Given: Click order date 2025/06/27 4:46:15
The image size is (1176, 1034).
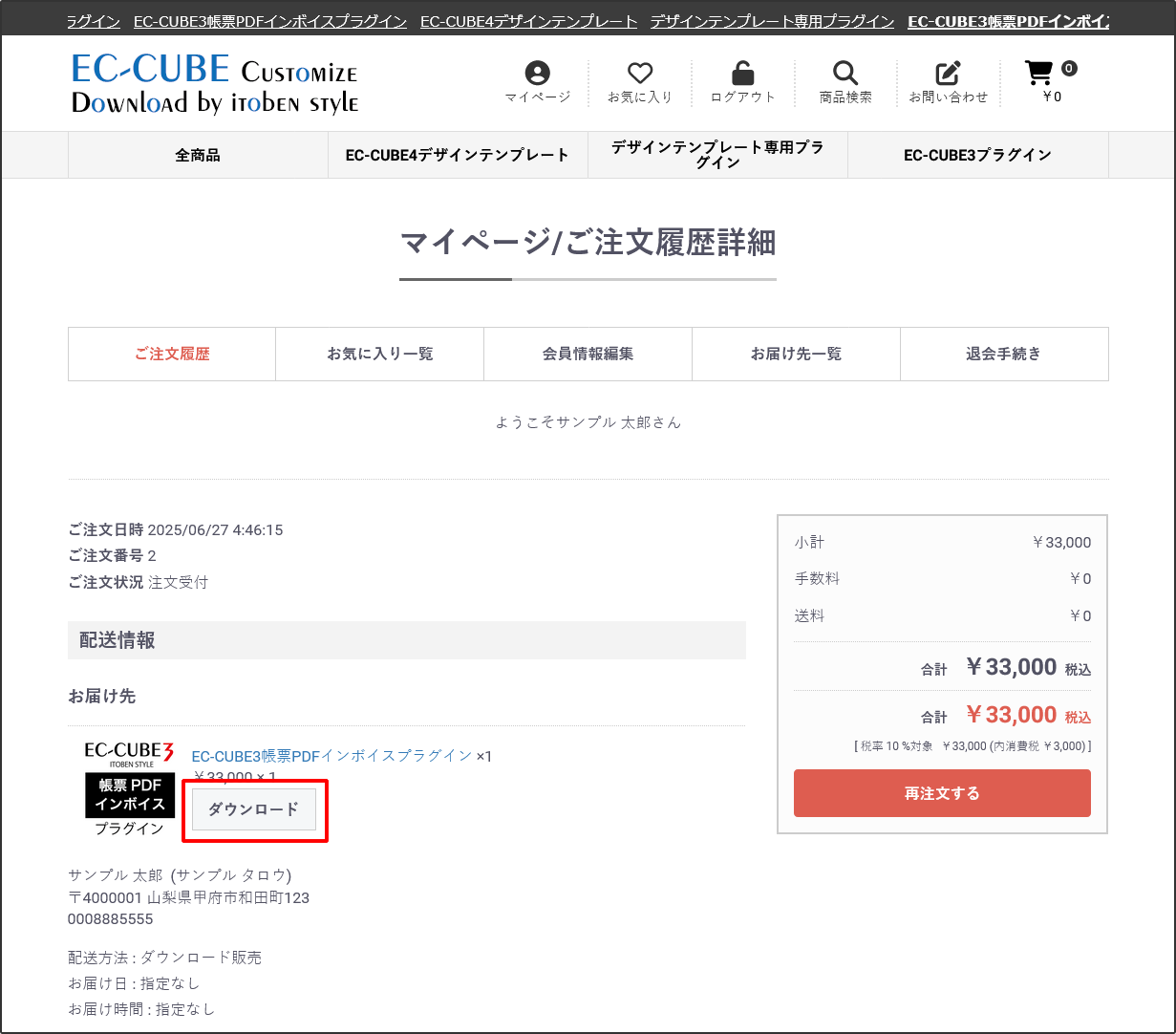Looking at the screenshot, I should point(215,529).
